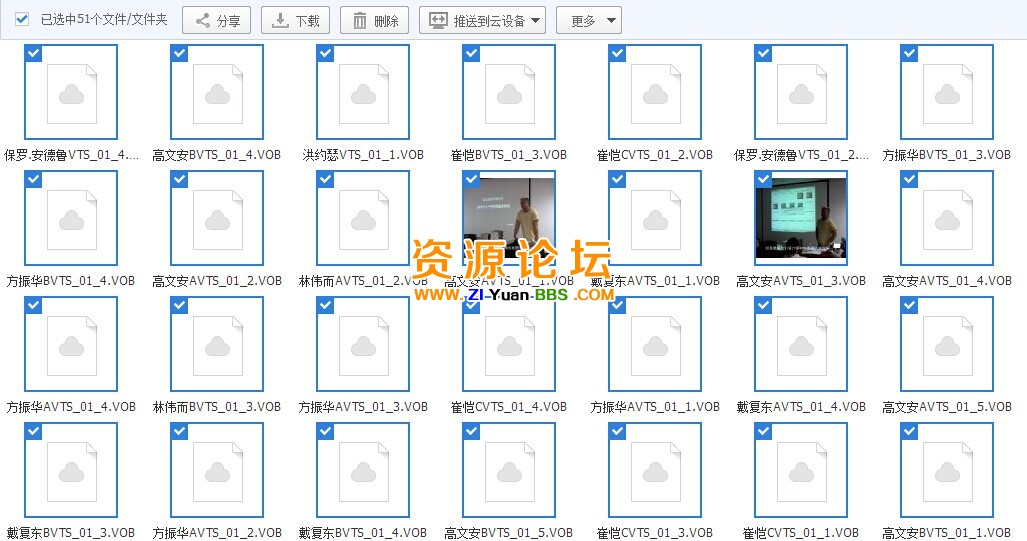Click file icon of 方振华BVTS_01_3.VOB
The height and width of the screenshot is (541, 1027).
click(x=947, y=92)
